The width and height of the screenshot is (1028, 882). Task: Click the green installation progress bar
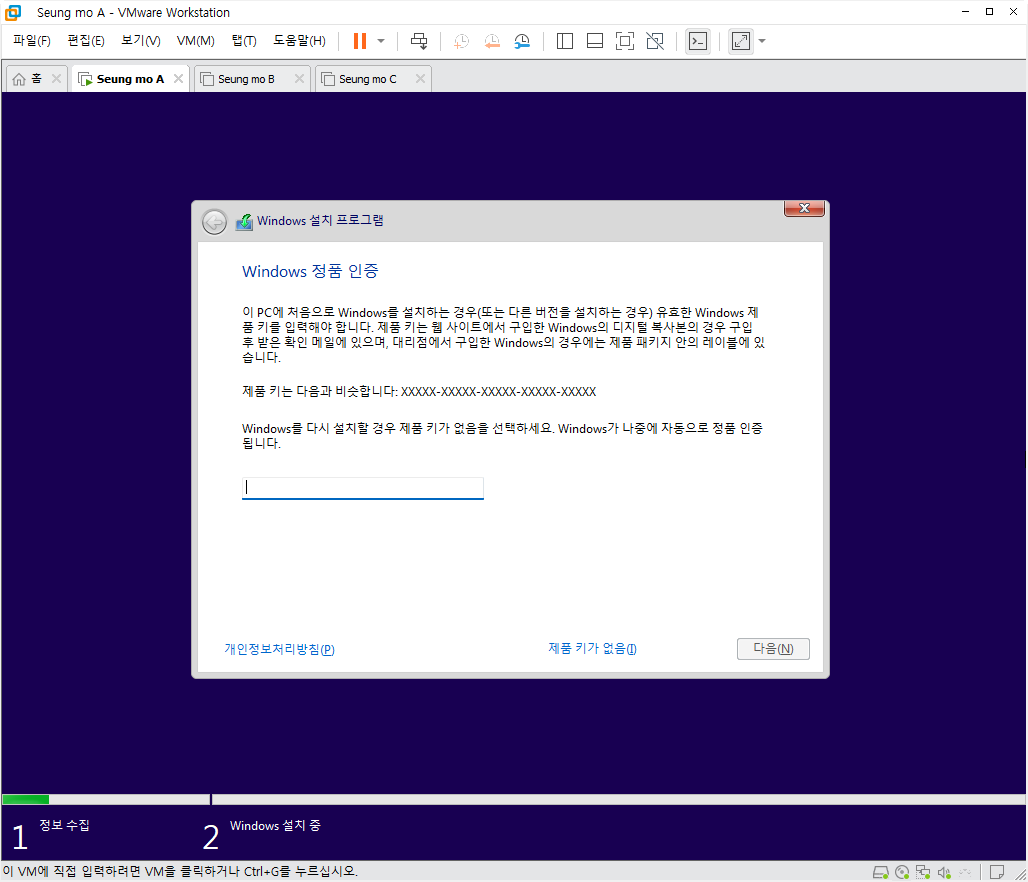pos(26,799)
